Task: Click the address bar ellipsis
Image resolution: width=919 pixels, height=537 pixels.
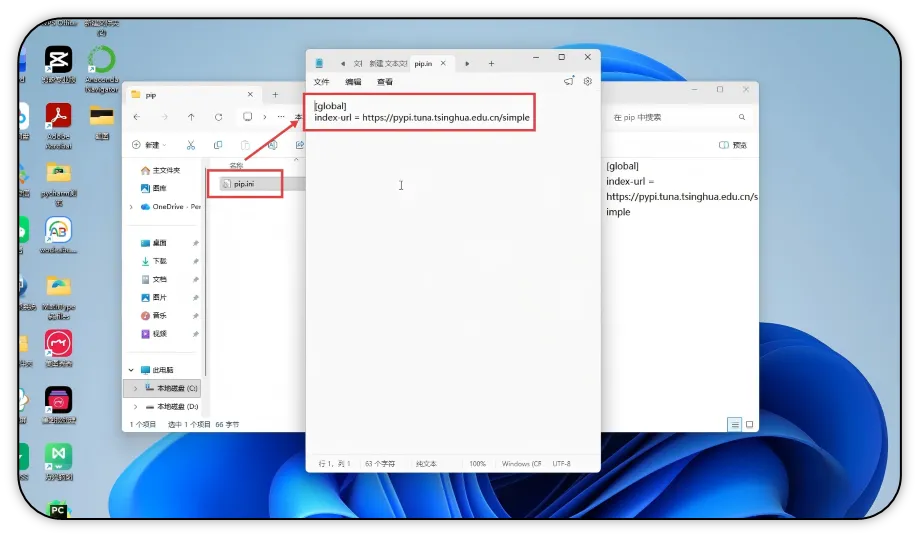Action: click(281, 117)
